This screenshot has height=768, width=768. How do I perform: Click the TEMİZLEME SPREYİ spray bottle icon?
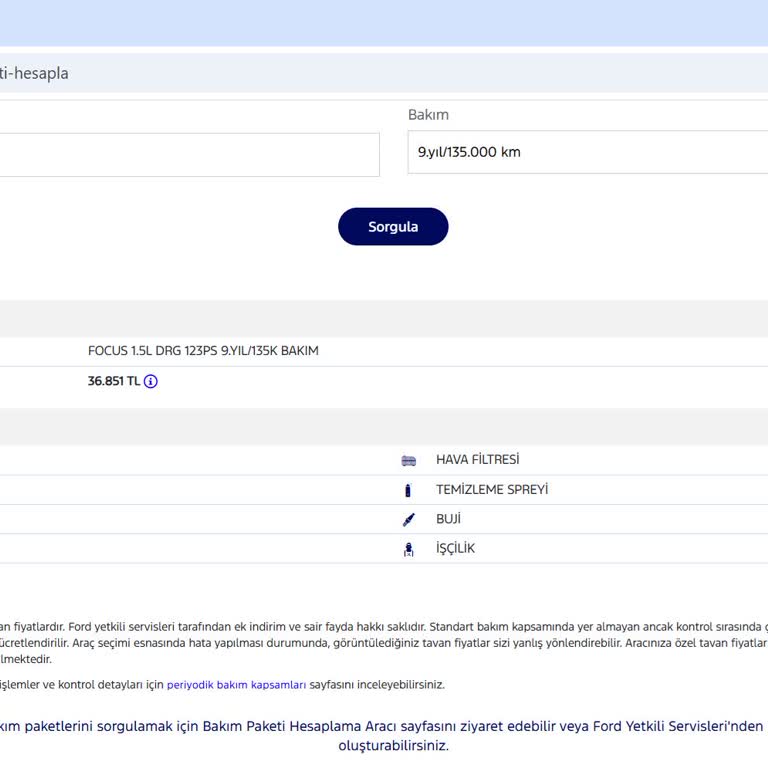coord(408,490)
